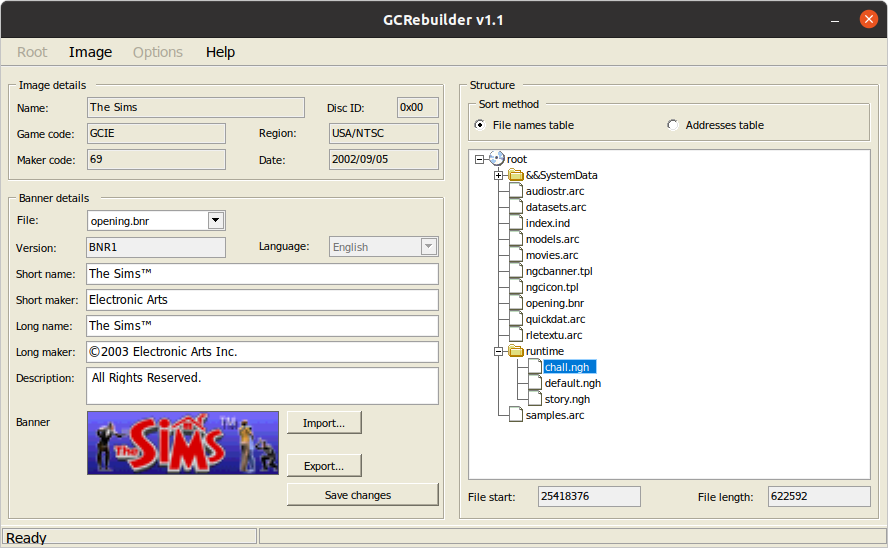Click the opening.bnr file icon in tree
This screenshot has height=548, width=888.
(x=515, y=303)
